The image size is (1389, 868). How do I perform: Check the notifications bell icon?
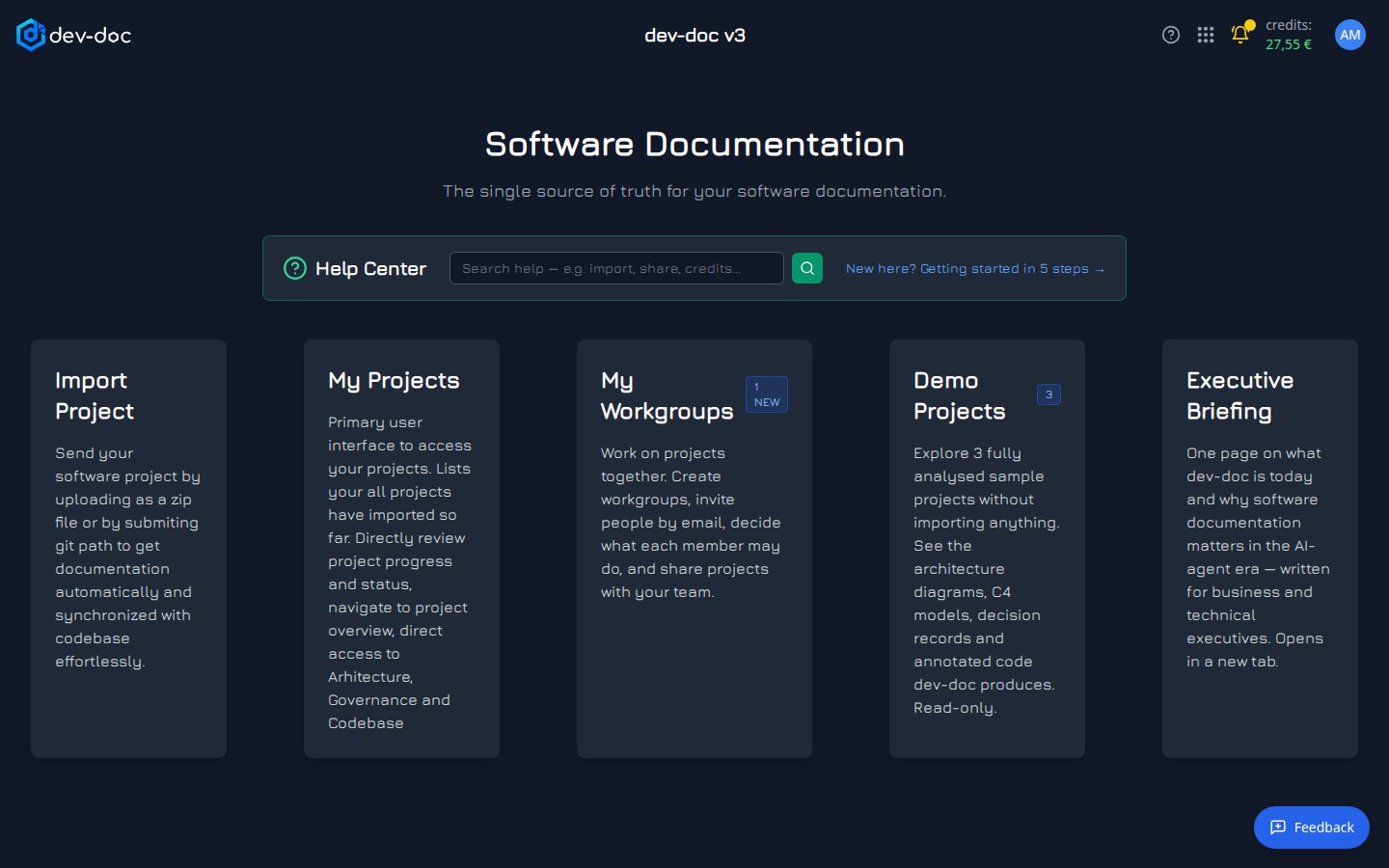(1240, 34)
